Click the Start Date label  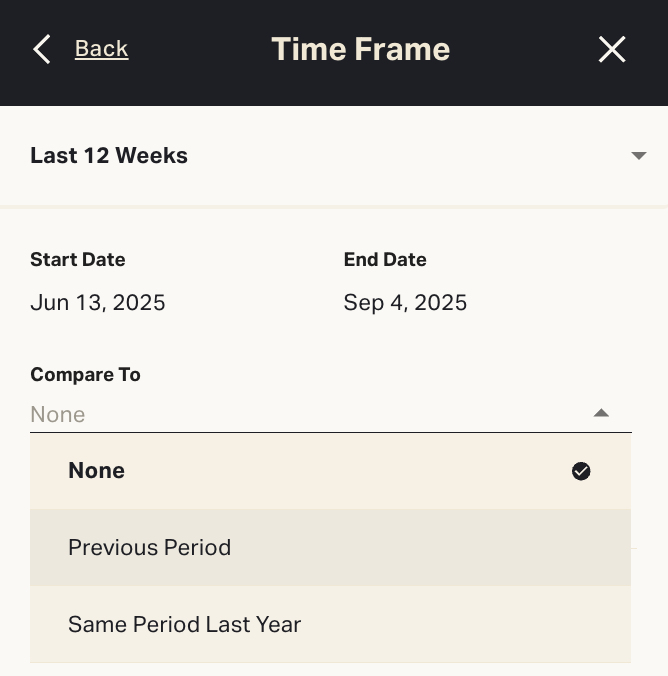pyautogui.click(x=78, y=260)
